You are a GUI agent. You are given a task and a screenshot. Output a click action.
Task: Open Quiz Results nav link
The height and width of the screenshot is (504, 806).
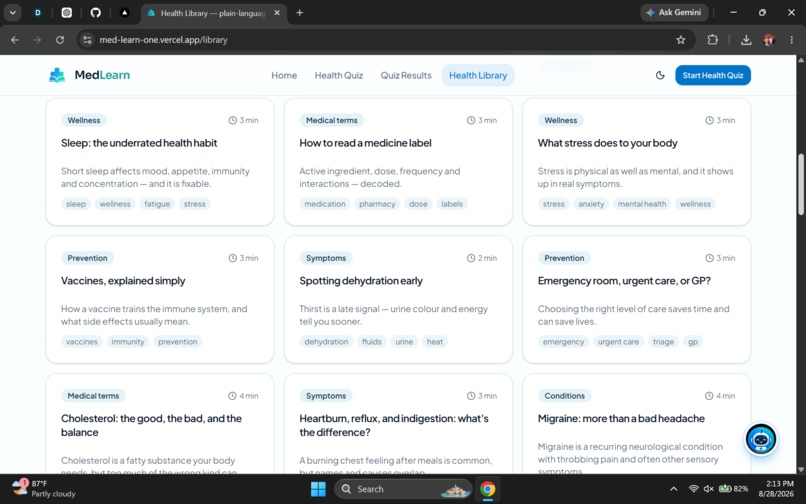click(x=406, y=76)
